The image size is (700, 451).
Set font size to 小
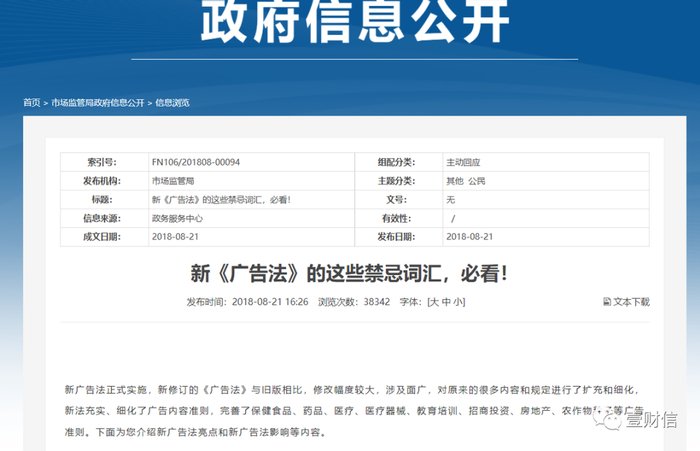click(x=458, y=302)
